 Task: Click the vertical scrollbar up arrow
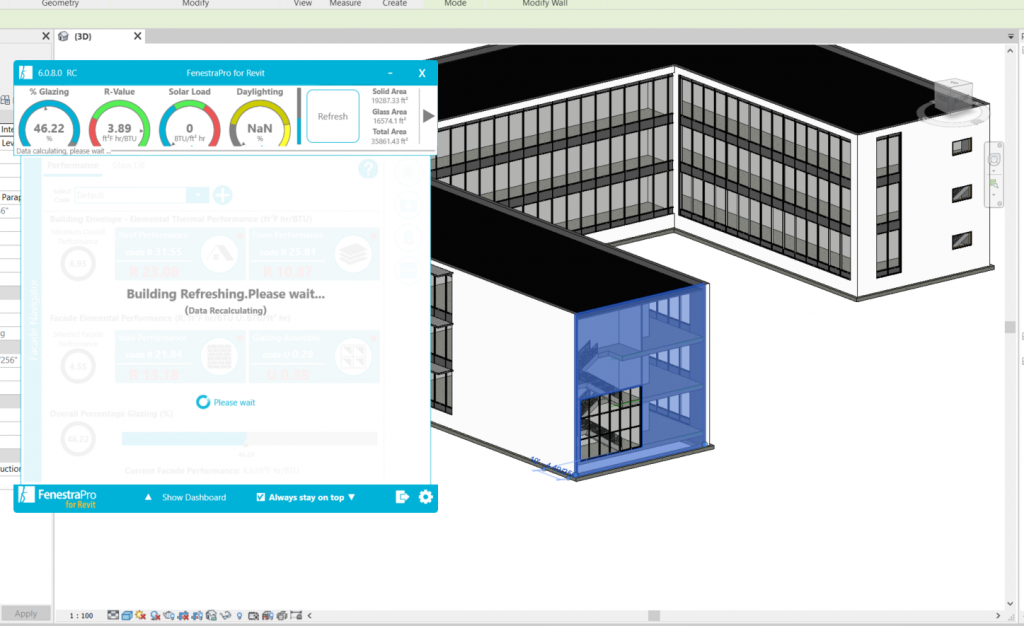click(x=1010, y=50)
